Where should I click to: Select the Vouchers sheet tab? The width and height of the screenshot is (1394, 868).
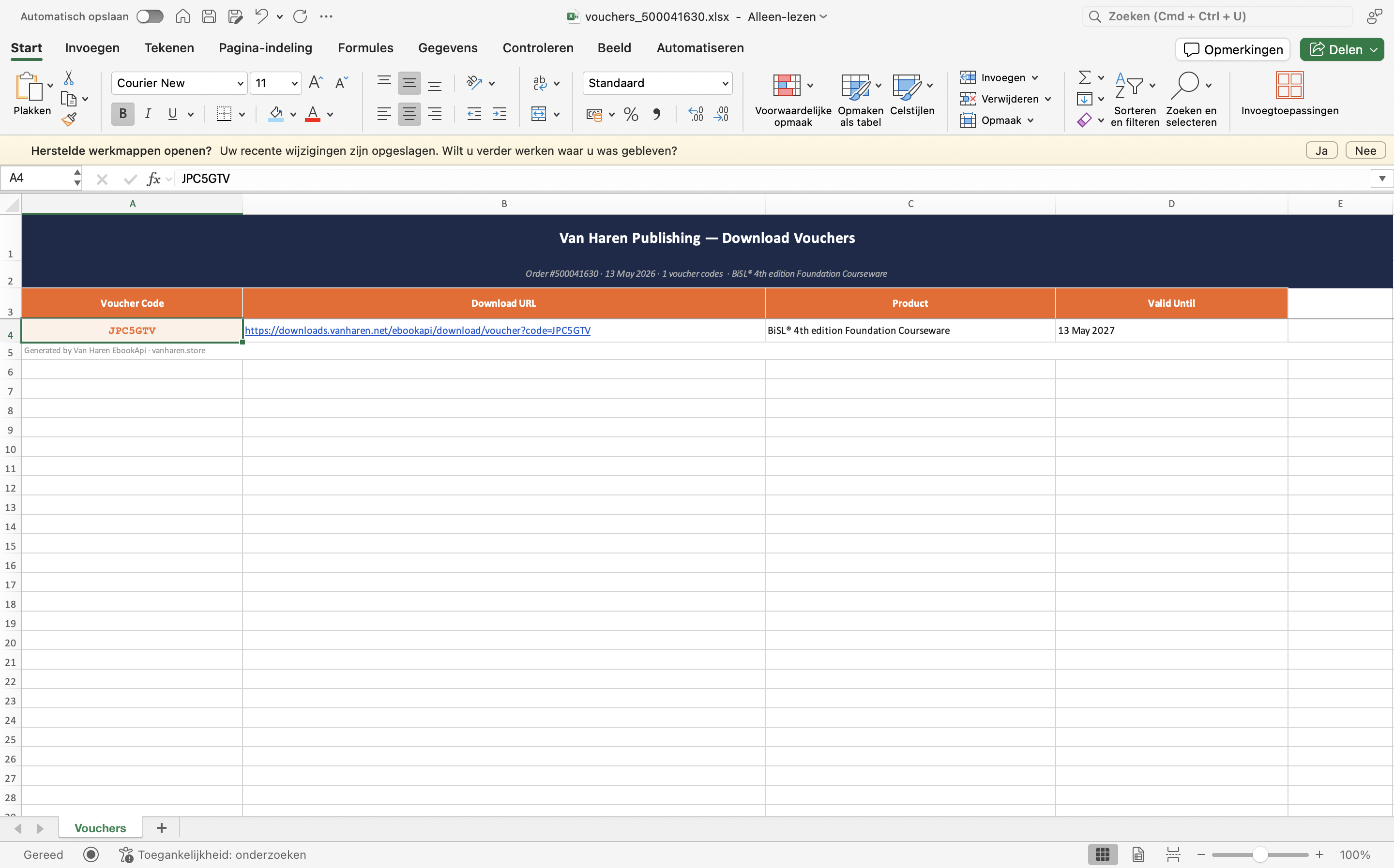[100, 828]
